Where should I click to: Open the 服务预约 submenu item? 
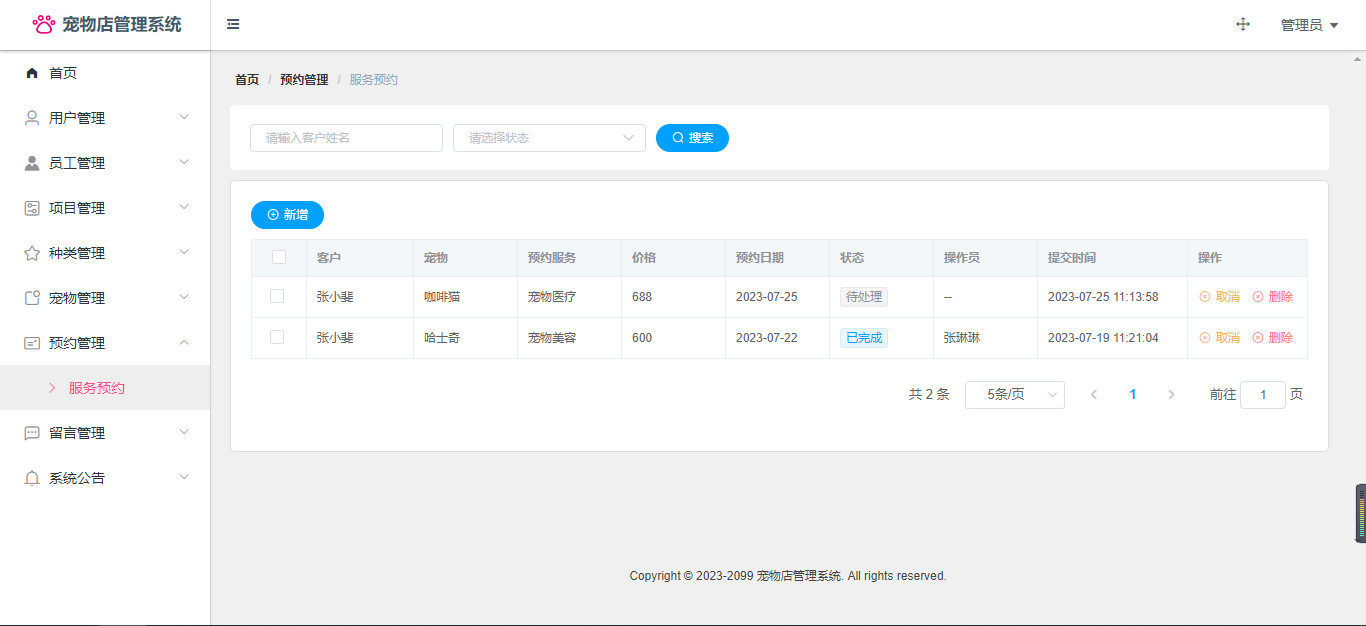(x=97, y=388)
